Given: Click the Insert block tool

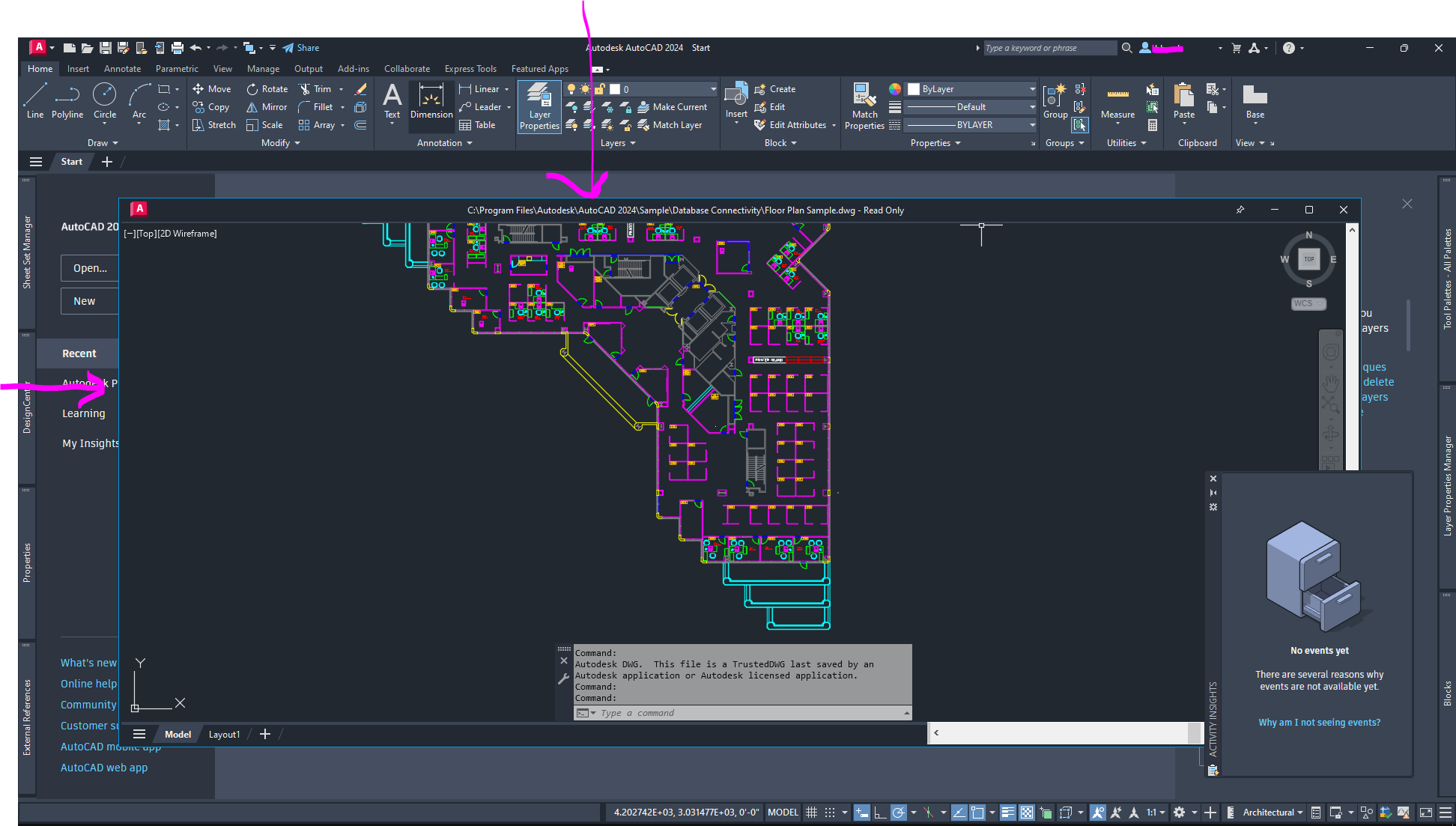Looking at the screenshot, I should [736, 100].
